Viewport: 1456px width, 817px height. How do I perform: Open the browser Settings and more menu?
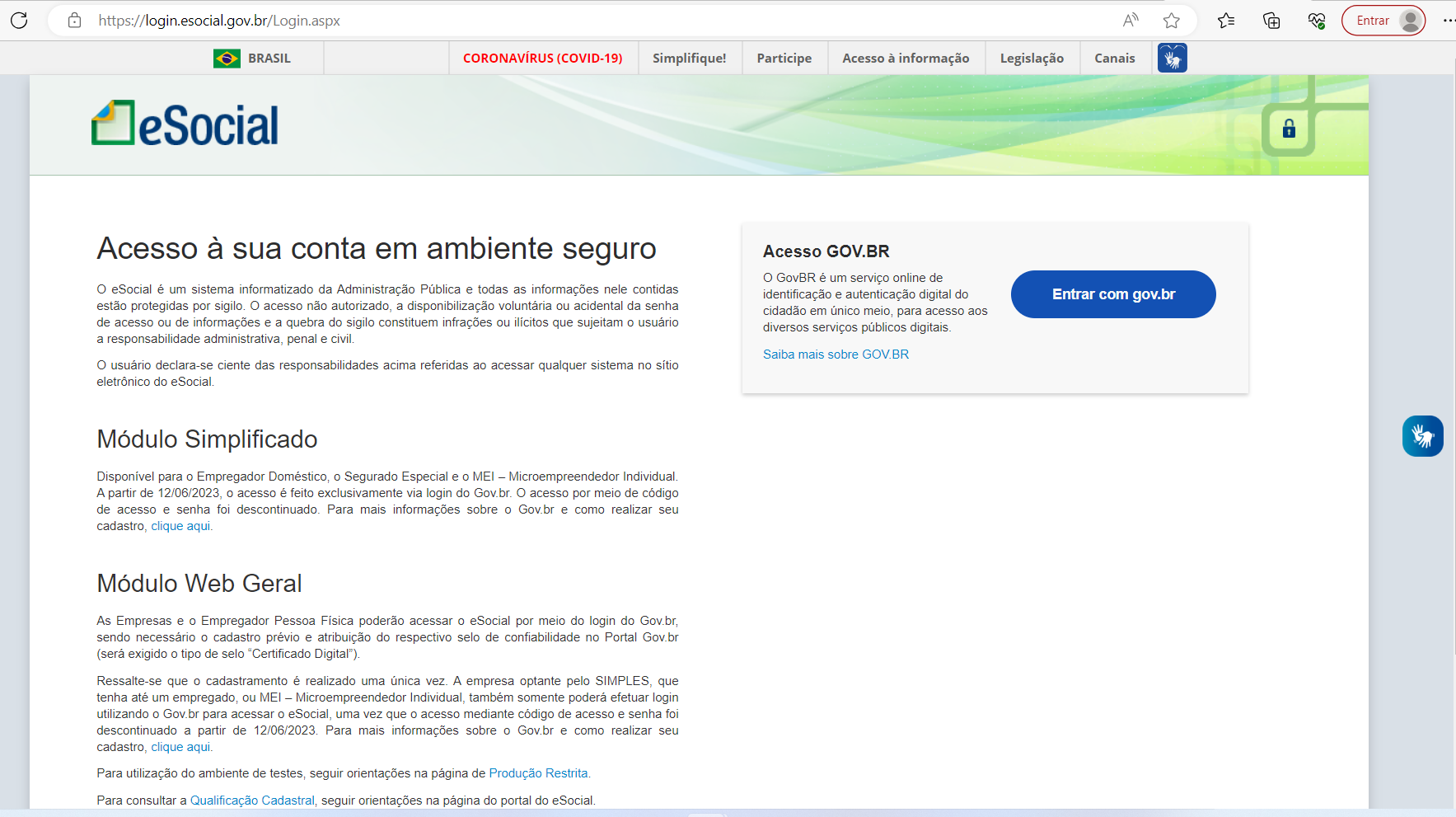click(1449, 21)
